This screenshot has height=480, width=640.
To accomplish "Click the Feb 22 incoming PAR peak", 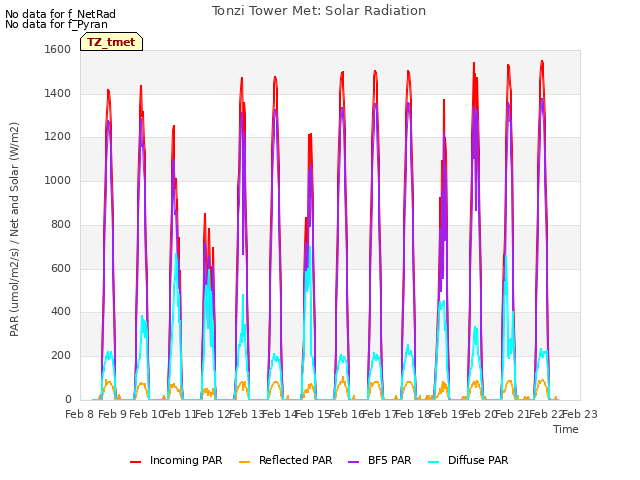I will pos(542,61).
